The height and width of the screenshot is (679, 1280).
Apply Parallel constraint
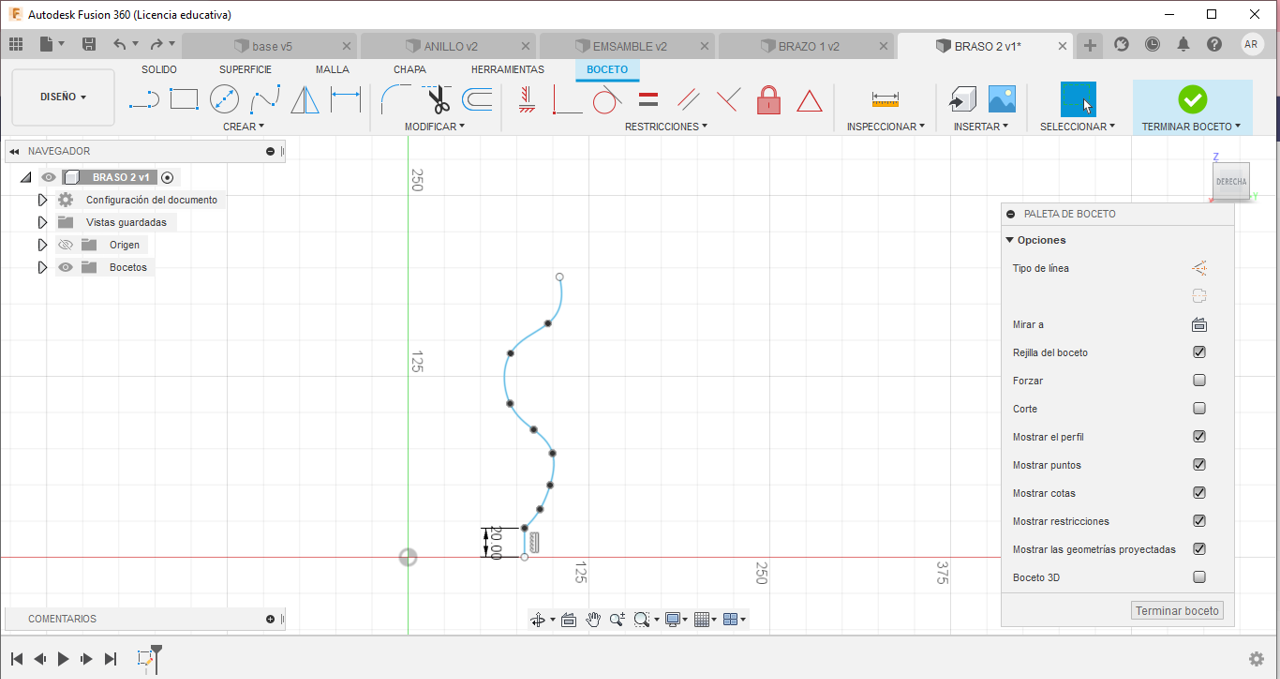[688, 99]
